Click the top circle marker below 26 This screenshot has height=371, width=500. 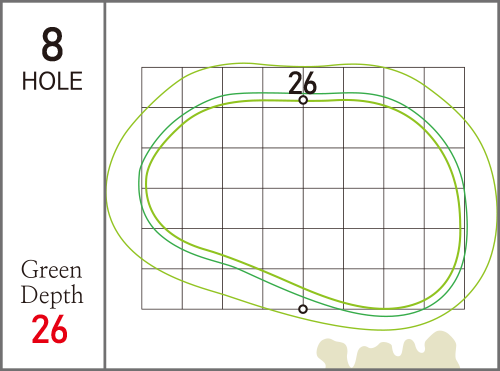tap(303, 100)
